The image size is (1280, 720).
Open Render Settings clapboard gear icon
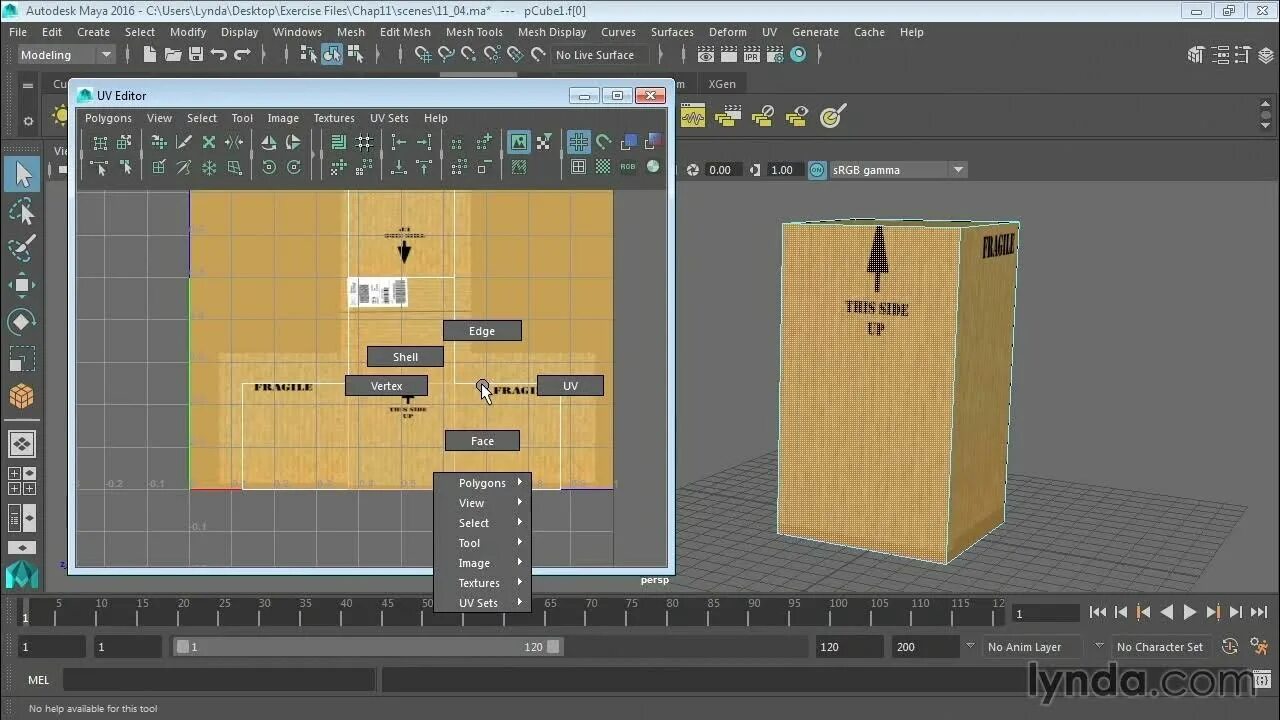point(775,55)
